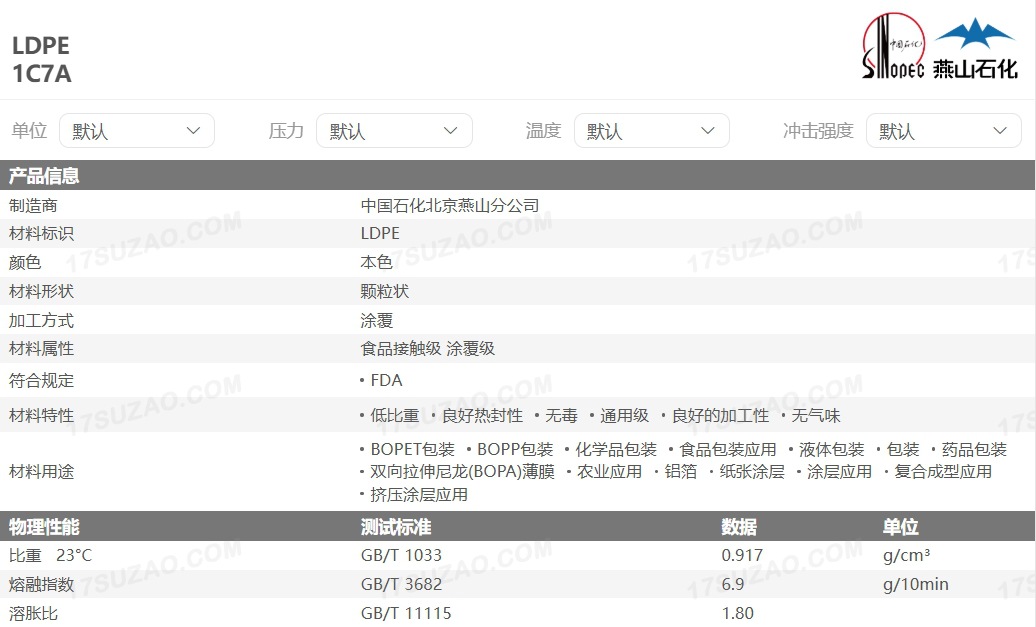Click the 涂层应用 application tag

tap(839, 472)
